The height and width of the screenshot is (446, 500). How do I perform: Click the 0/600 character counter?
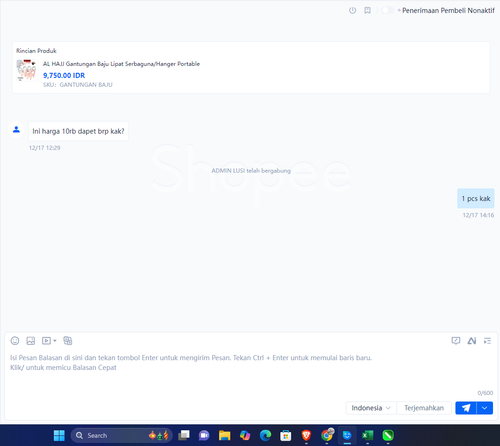(x=485, y=393)
